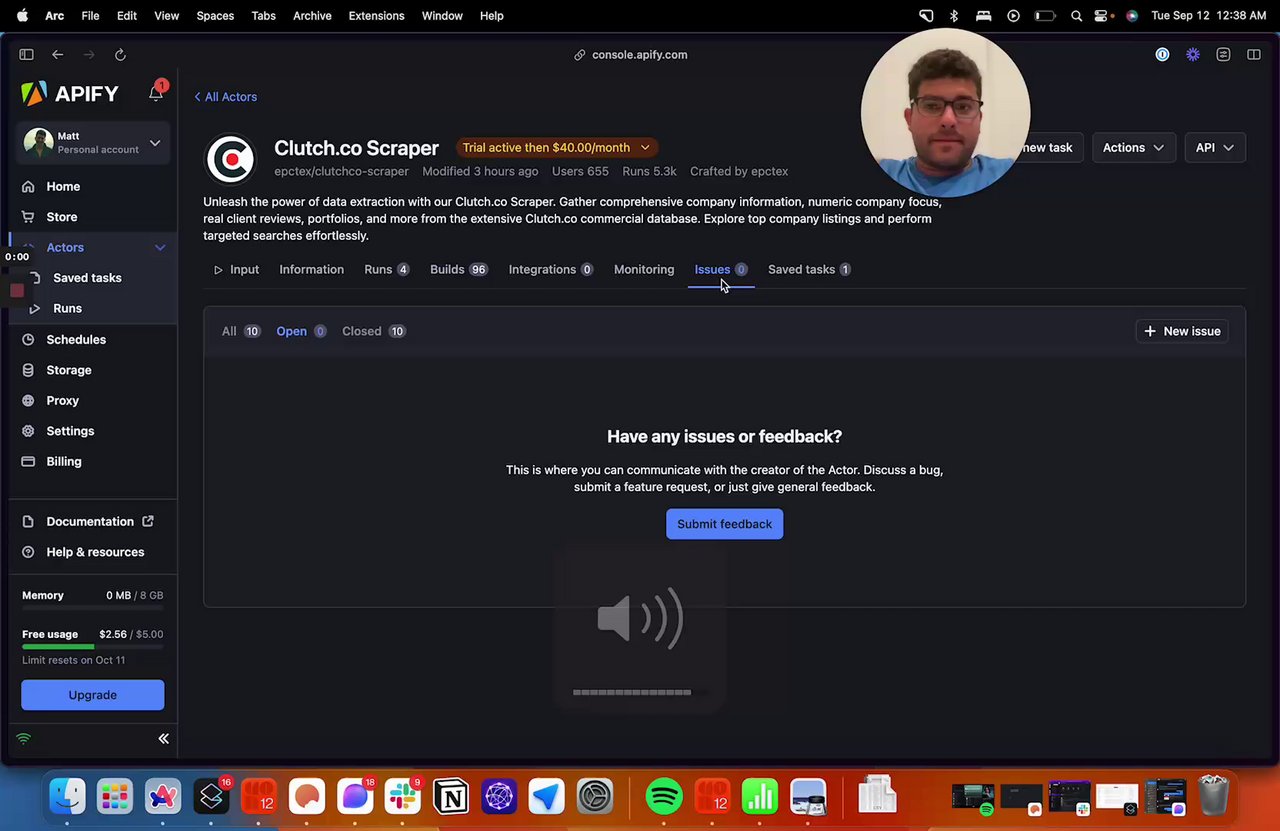
Task: Click the purple starburst extension icon
Action: point(1193,55)
